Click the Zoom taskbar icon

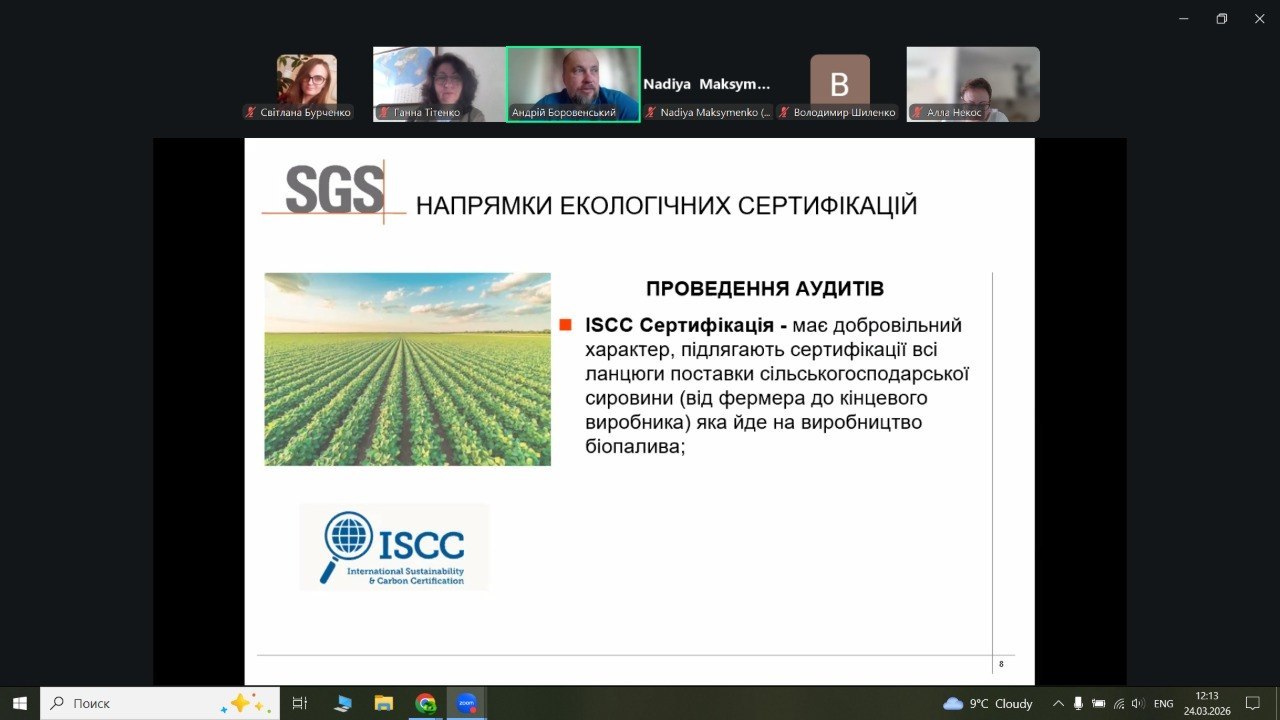coord(467,703)
